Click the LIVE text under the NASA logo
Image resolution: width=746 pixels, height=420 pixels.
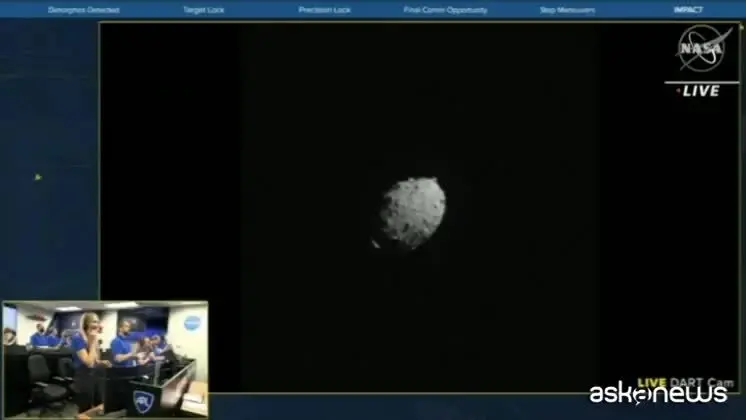[x=701, y=91]
